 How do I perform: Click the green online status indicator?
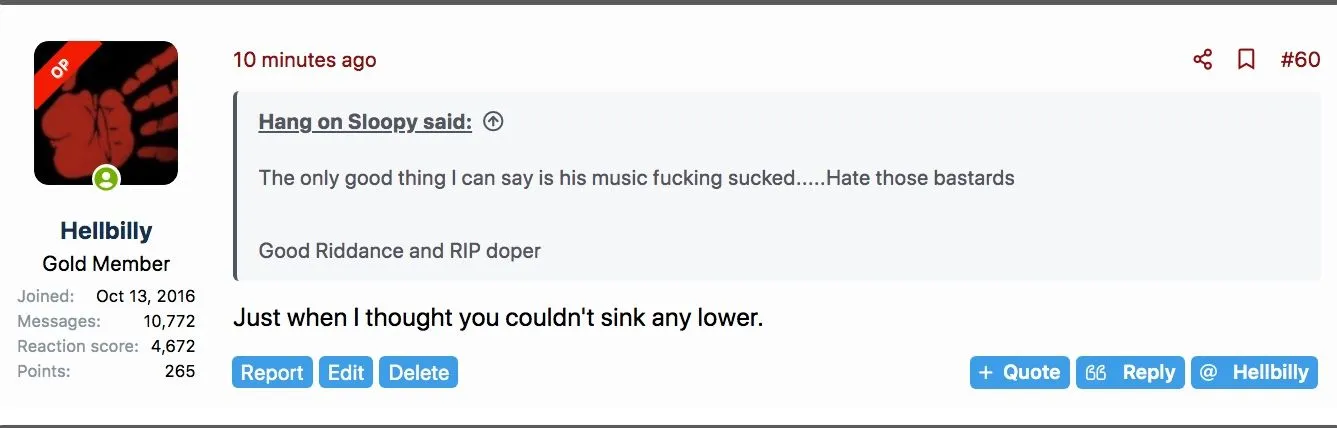click(x=106, y=179)
